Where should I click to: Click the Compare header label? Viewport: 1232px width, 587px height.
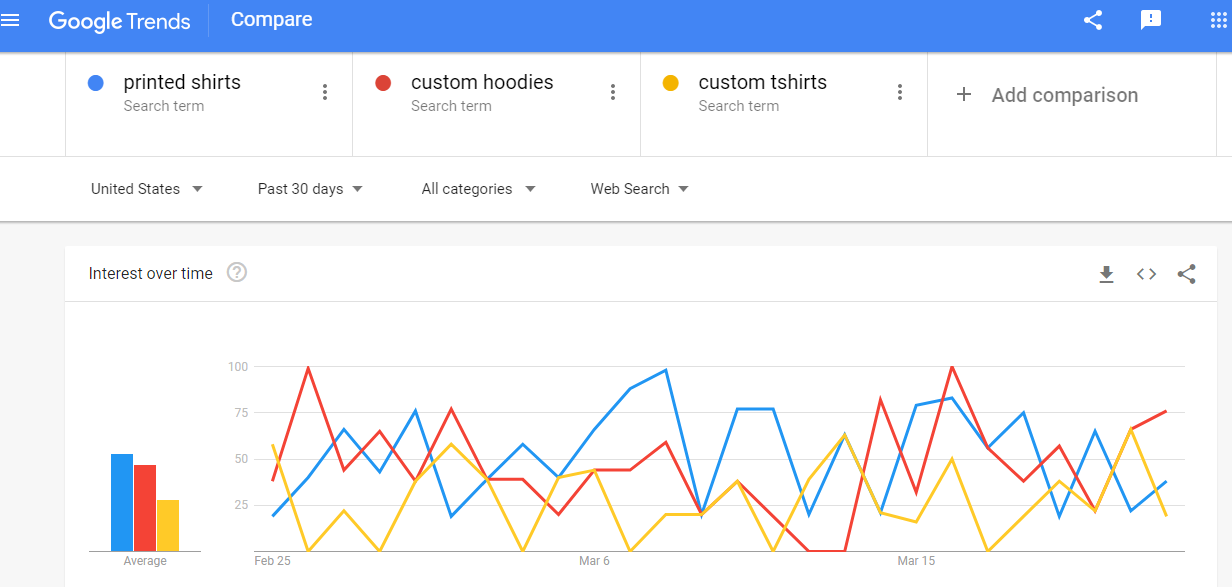coord(271,20)
